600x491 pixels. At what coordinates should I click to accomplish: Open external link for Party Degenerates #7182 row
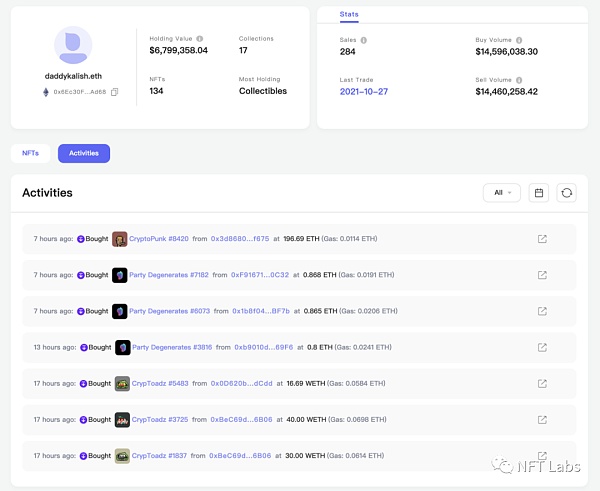pos(542,275)
